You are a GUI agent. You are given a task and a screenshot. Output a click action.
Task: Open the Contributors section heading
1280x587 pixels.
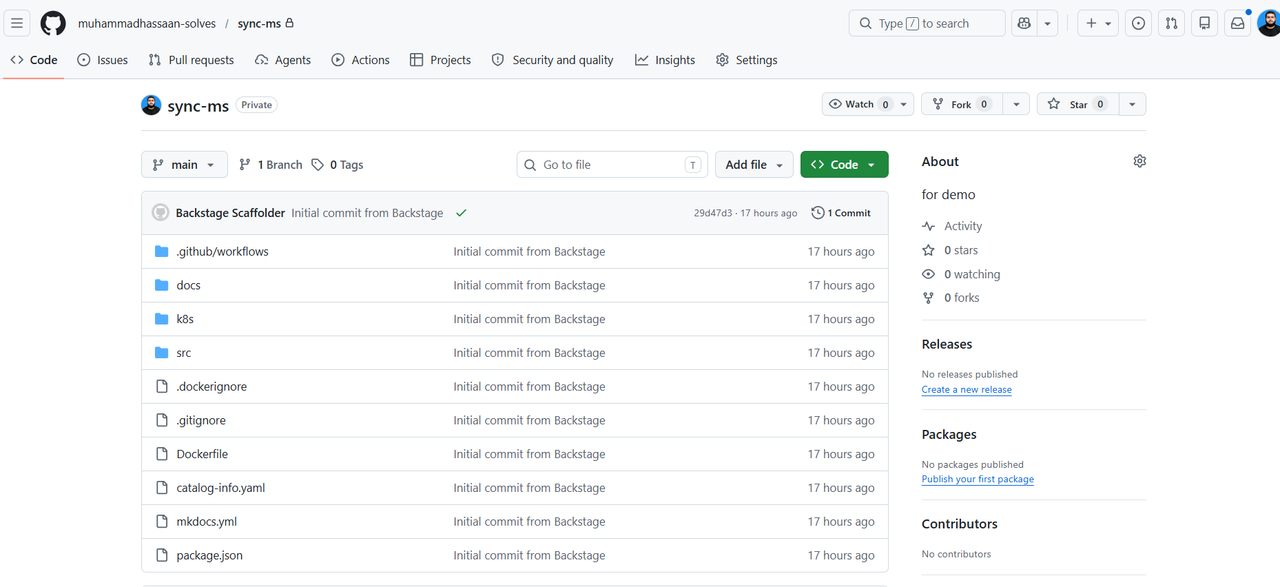[x=960, y=524]
